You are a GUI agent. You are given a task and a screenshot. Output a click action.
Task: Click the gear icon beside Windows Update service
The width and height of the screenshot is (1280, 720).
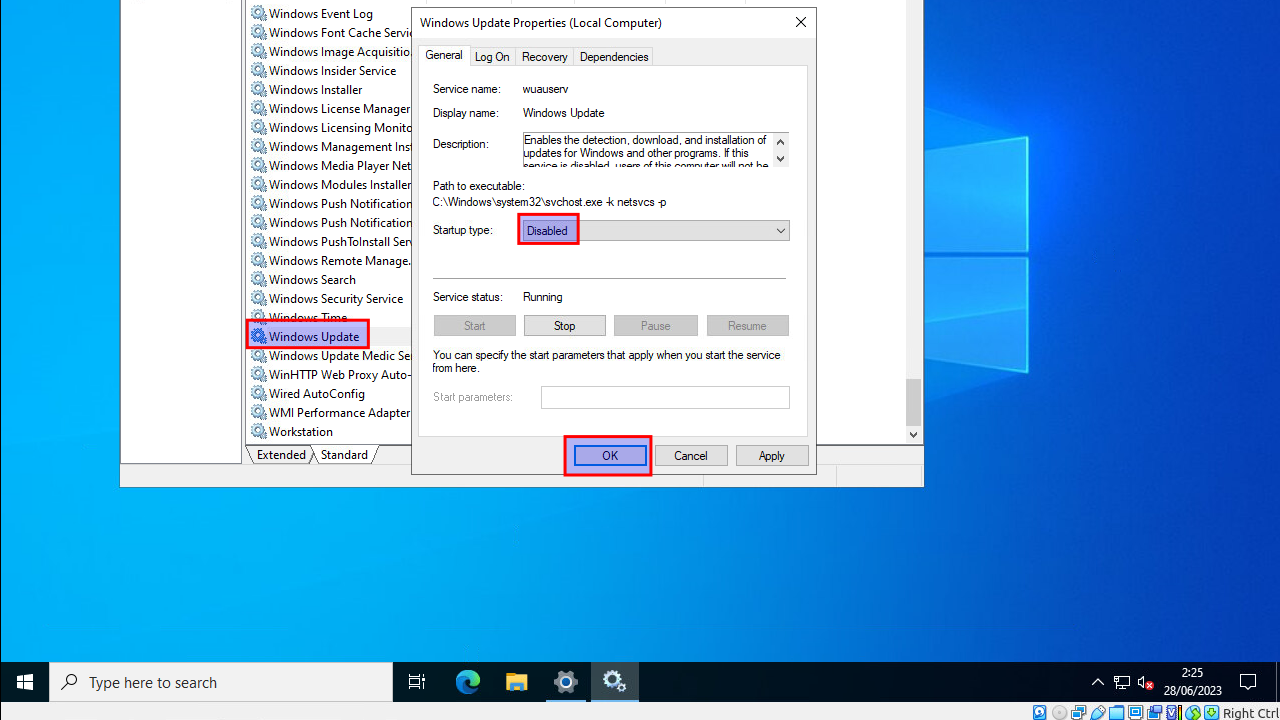(x=259, y=337)
